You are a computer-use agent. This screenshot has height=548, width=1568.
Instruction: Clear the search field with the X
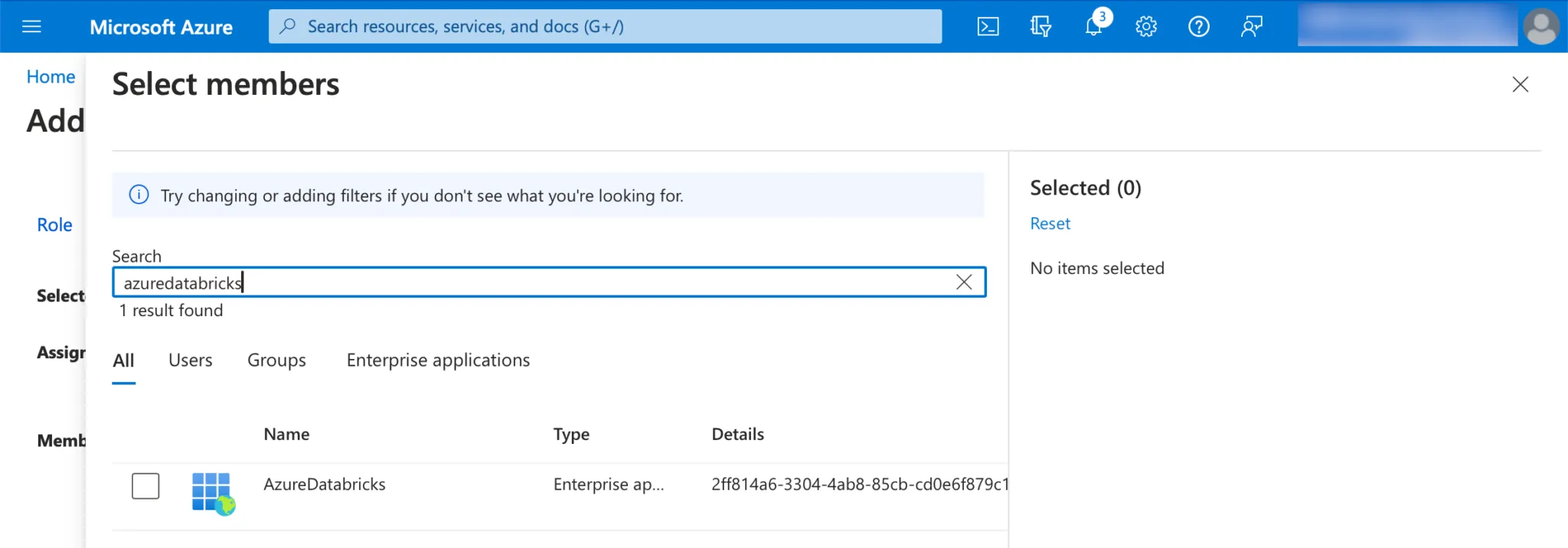(964, 282)
